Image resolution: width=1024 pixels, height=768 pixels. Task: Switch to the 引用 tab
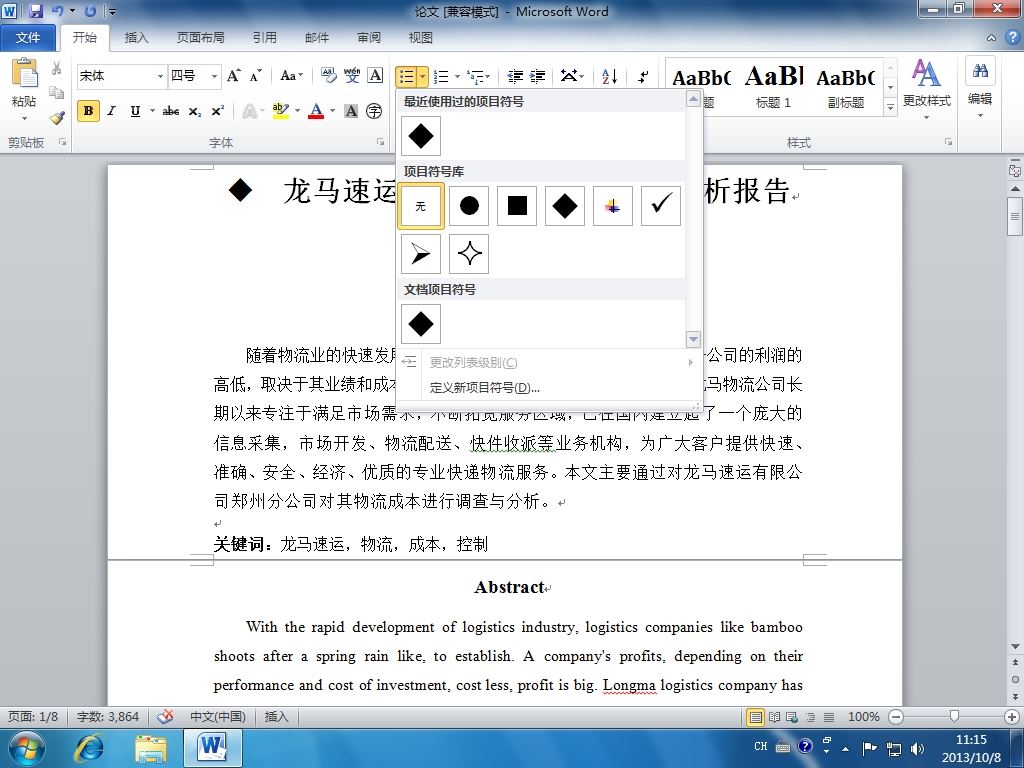point(264,38)
